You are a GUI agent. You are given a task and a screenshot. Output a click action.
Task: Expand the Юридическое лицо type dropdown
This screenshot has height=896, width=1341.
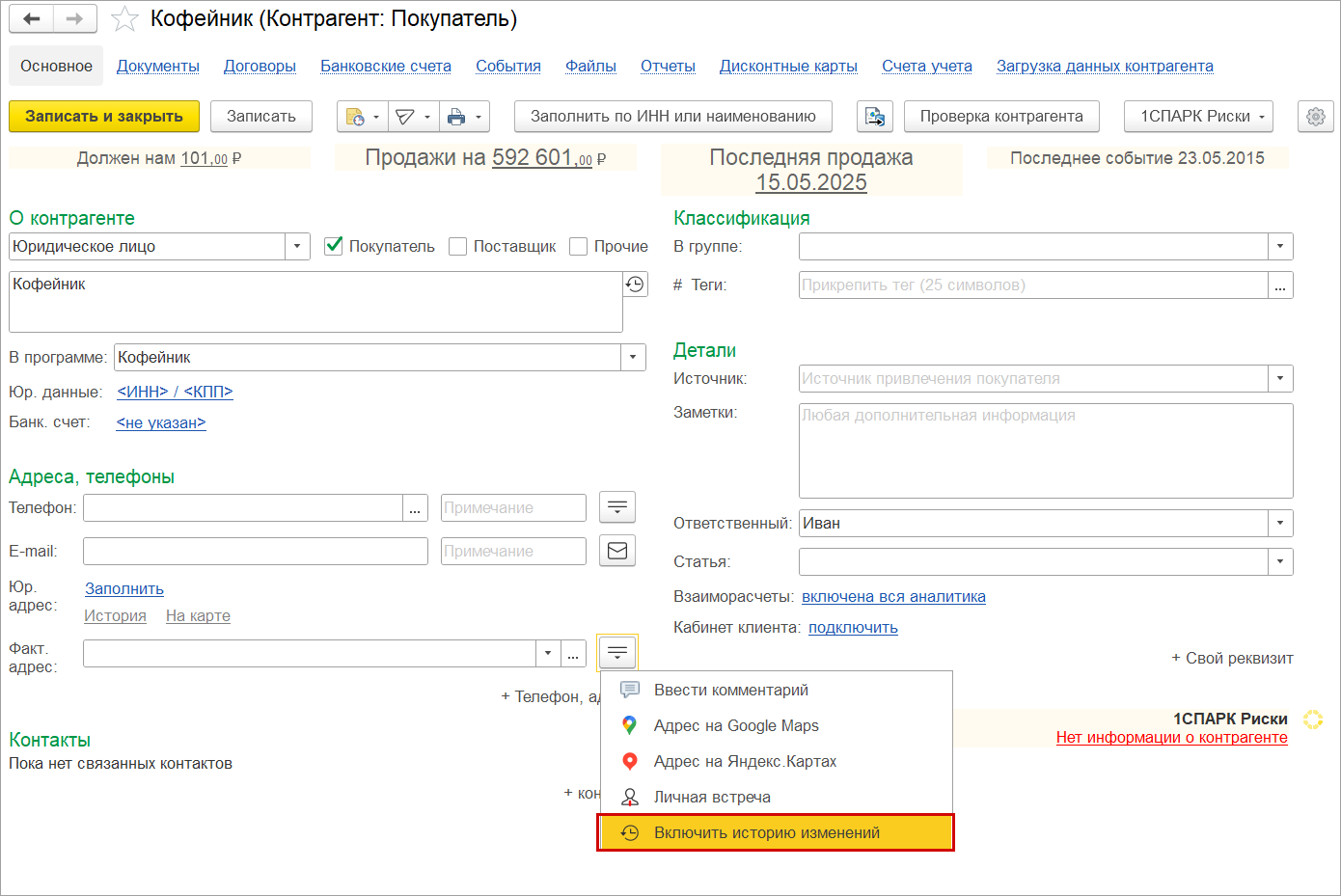pyautogui.click(x=296, y=246)
